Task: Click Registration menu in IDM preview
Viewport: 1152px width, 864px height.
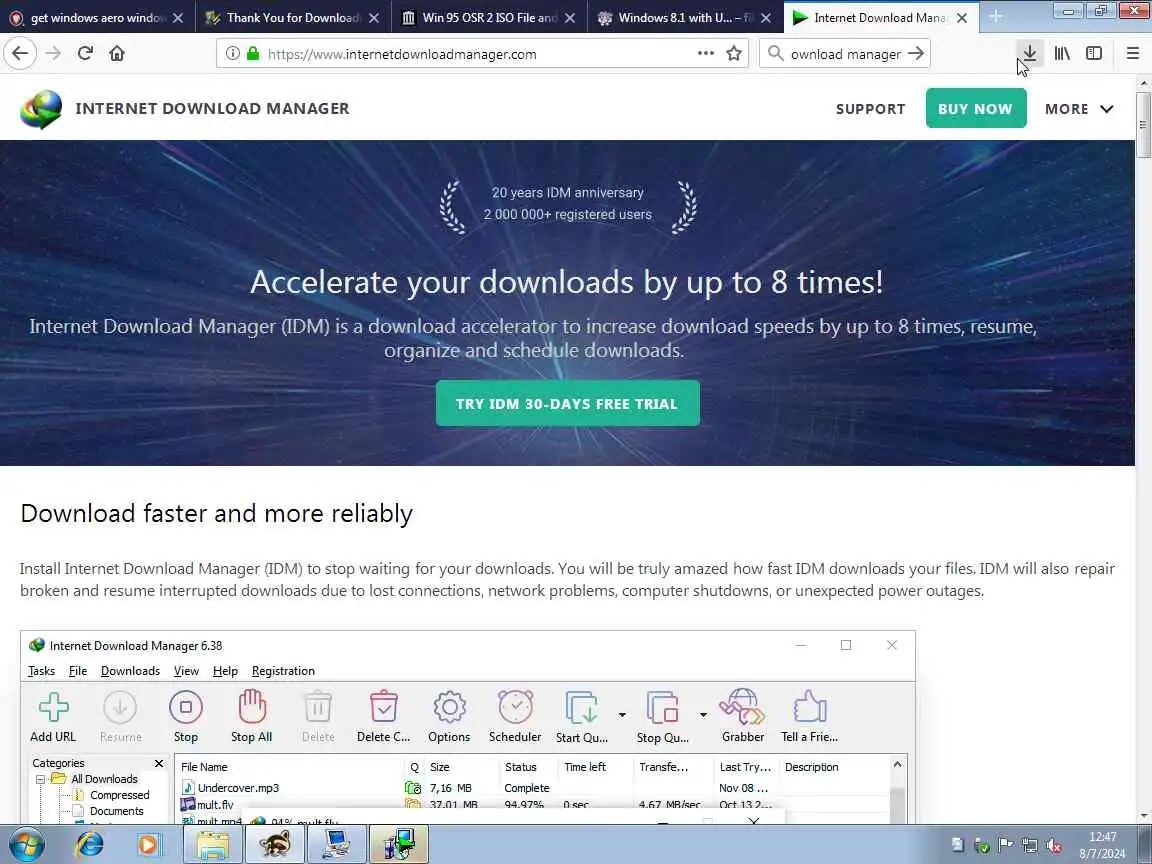Action: click(x=283, y=671)
